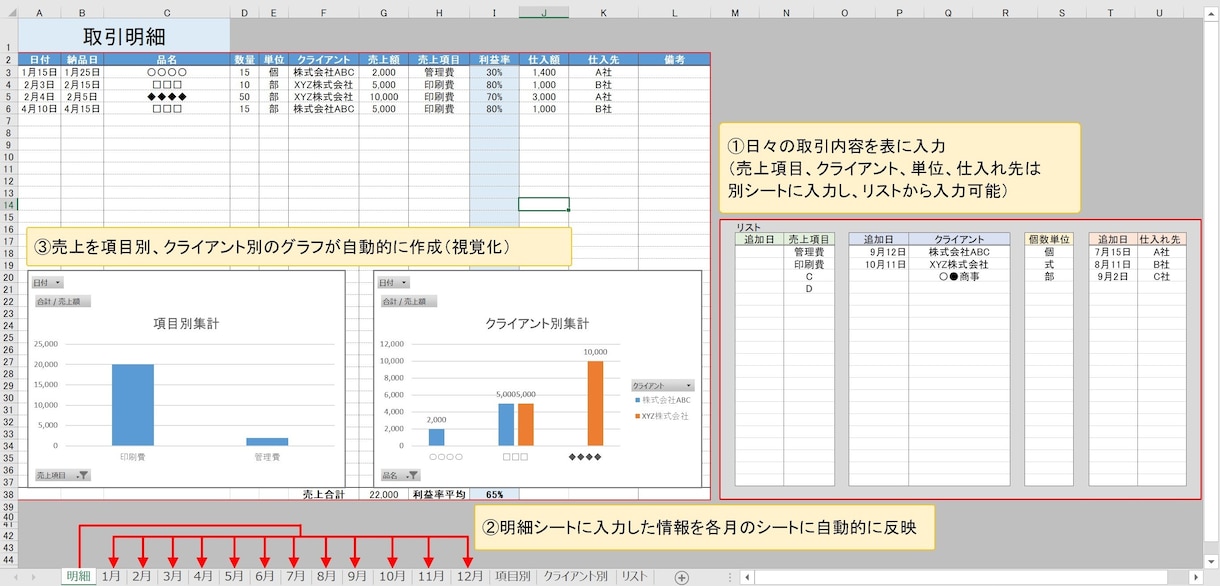The width and height of the screenshot is (1220, 586).
Task: Click 合計 / 売上額 button in 項目別集計 chart
Action: pyautogui.click(x=61, y=301)
